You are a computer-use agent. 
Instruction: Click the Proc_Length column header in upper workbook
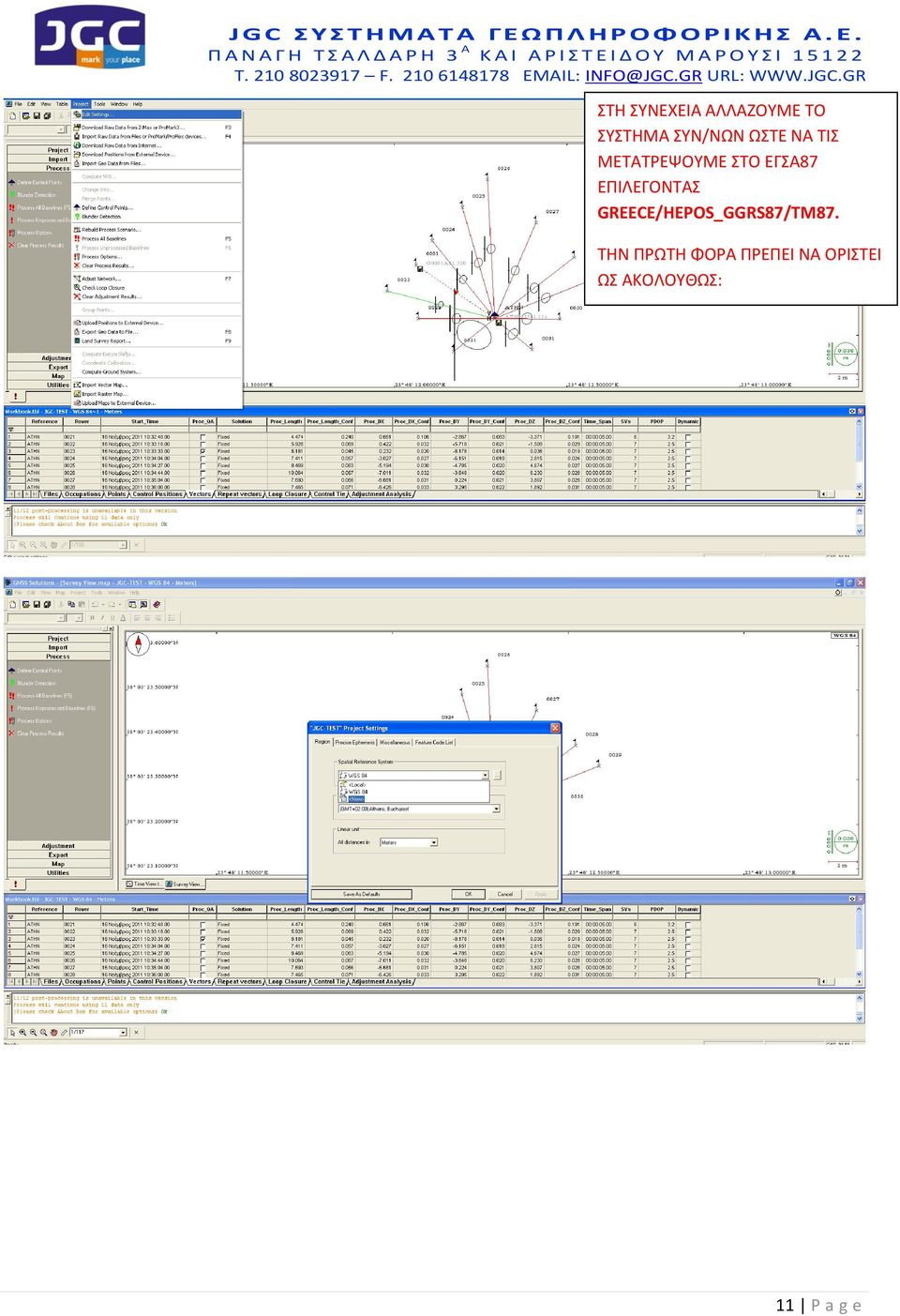(286, 421)
